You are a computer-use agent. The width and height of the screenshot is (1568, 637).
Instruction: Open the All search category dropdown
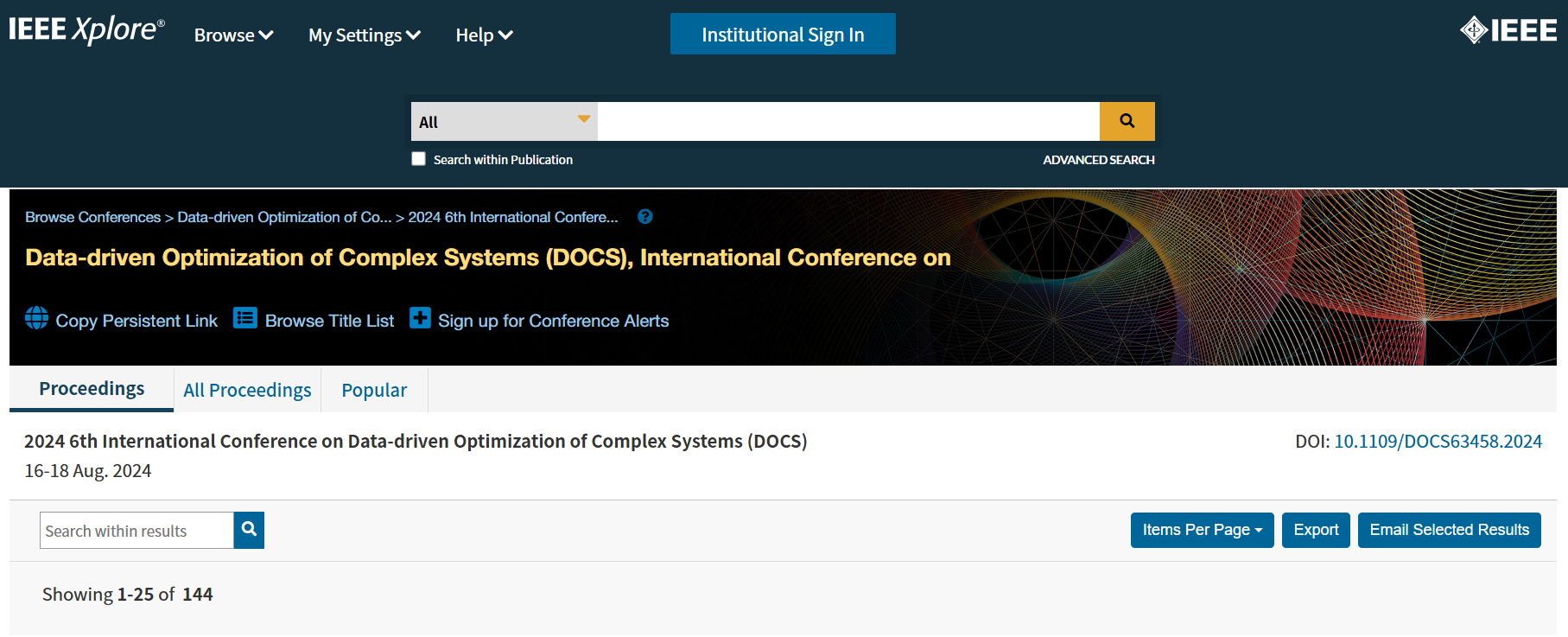[504, 122]
